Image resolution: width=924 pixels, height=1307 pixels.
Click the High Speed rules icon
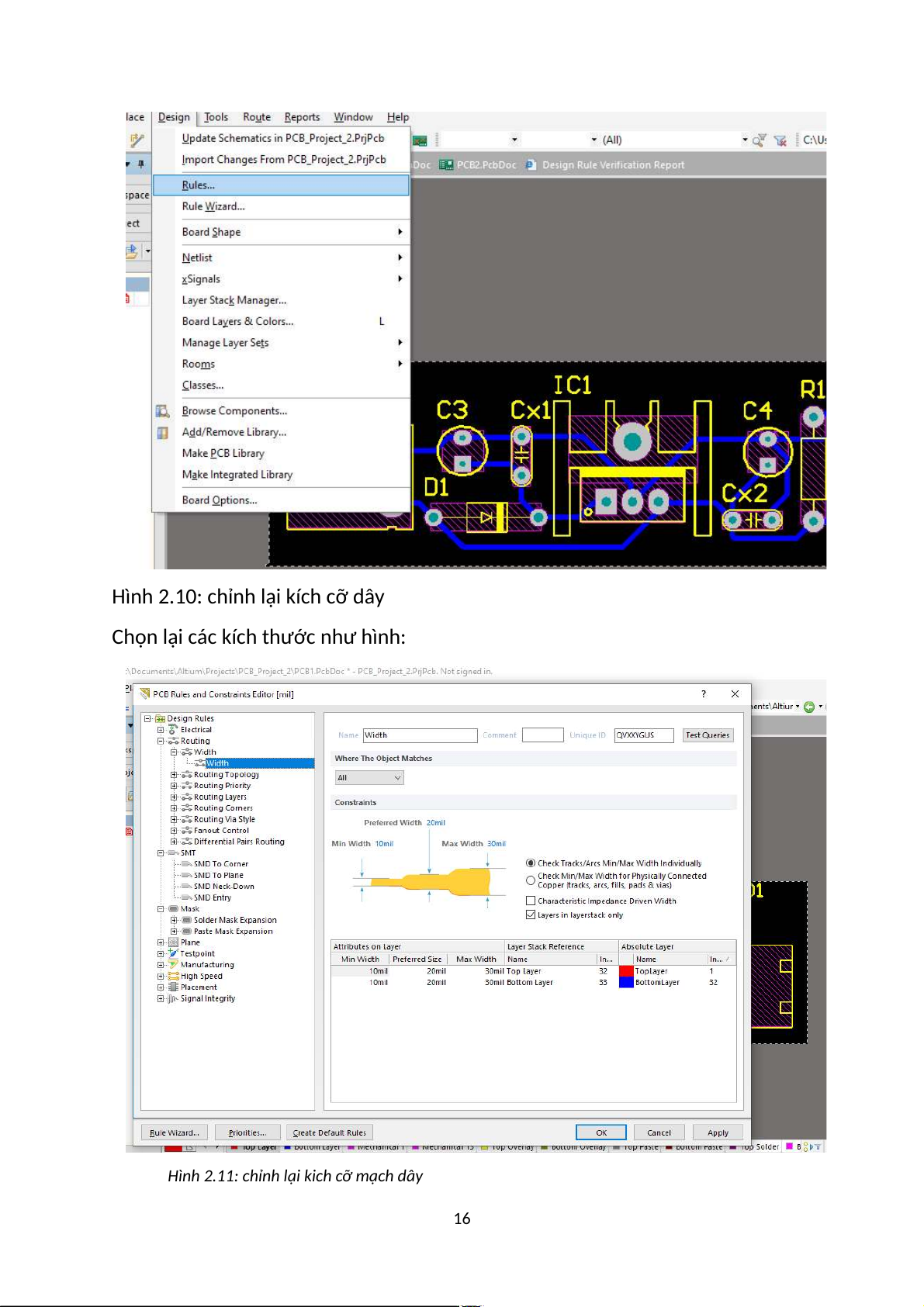[173, 977]
